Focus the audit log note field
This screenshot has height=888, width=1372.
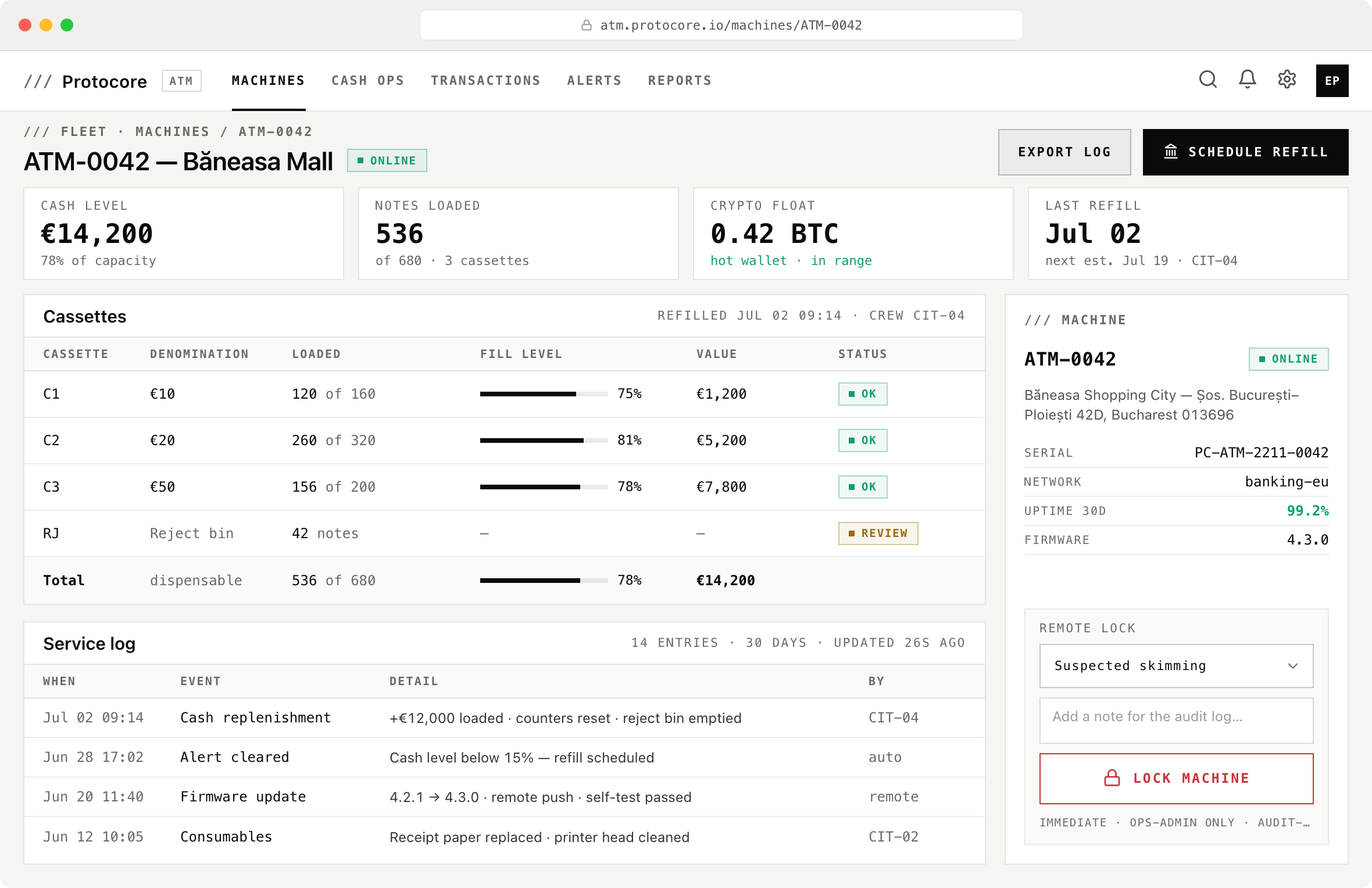tap(1176, 721)
